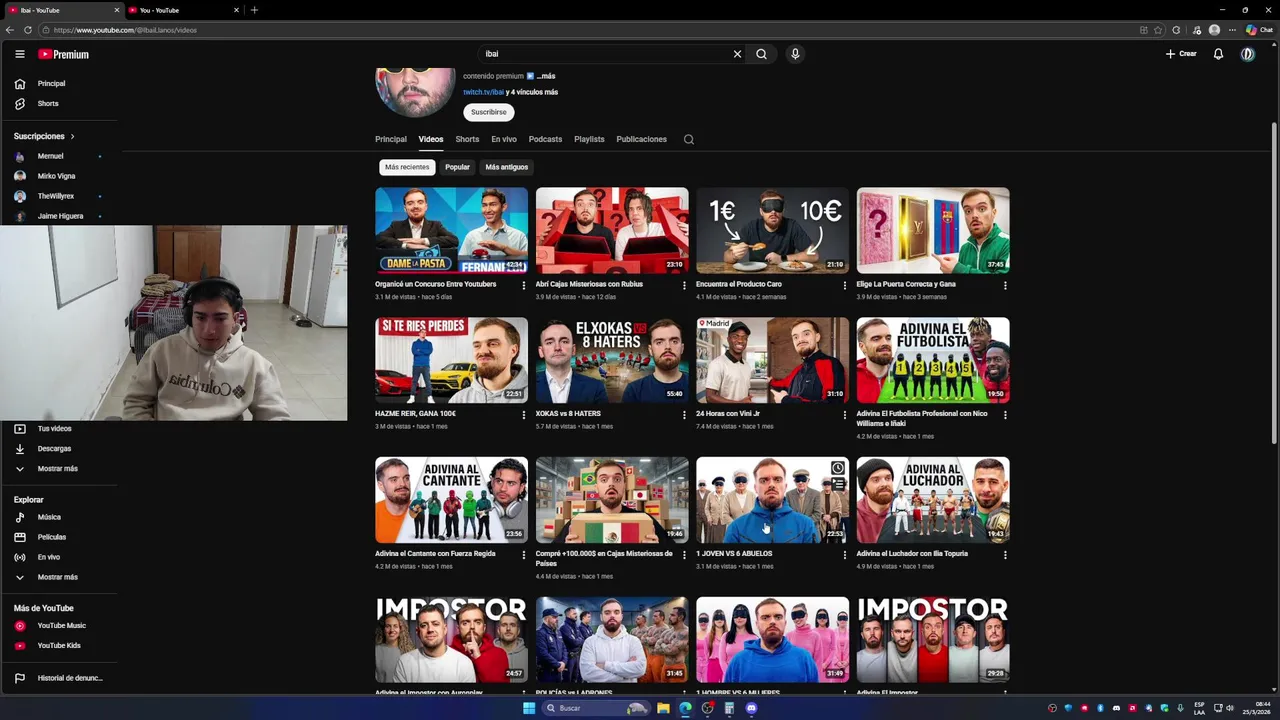The height and width of the screenshot is (720, 1280).
Task: Click the taskbar Buscar search box
Action: (596, 708)
